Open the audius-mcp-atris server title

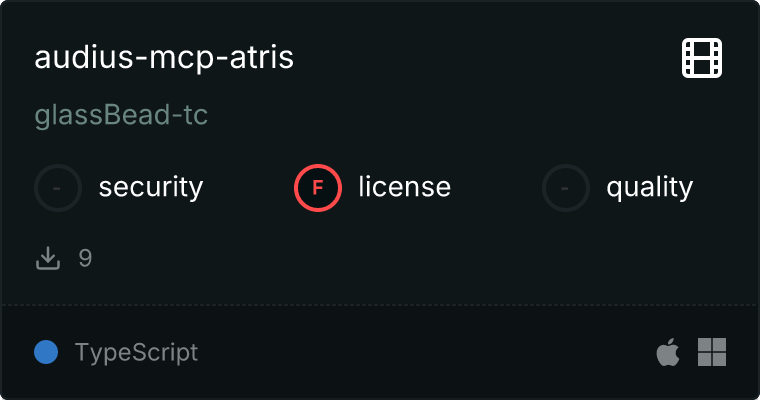[164, 57]
